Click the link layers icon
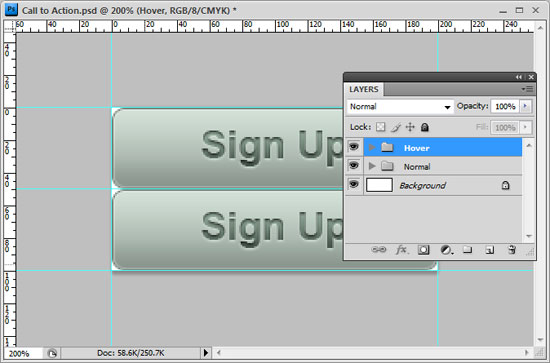The image size is (550, 363). pos(378,250)
